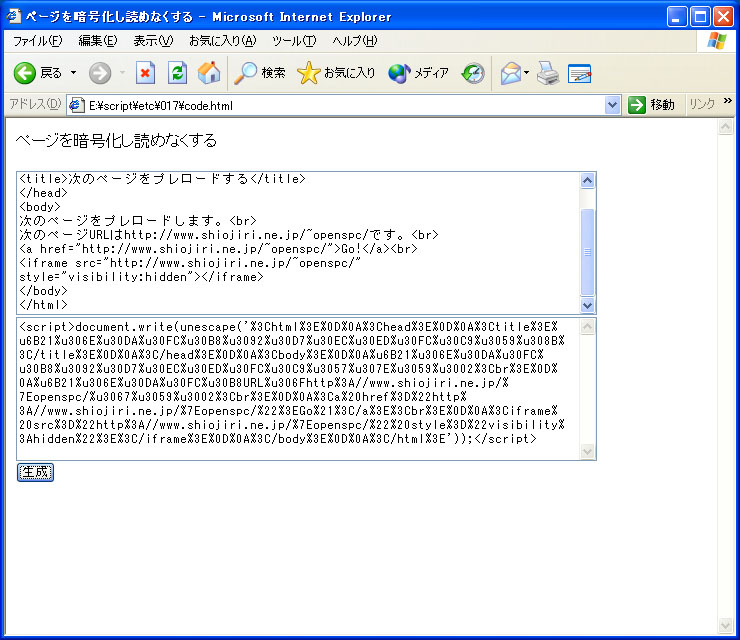Click the Edit page toolbar icon

[x=580, y=73]
